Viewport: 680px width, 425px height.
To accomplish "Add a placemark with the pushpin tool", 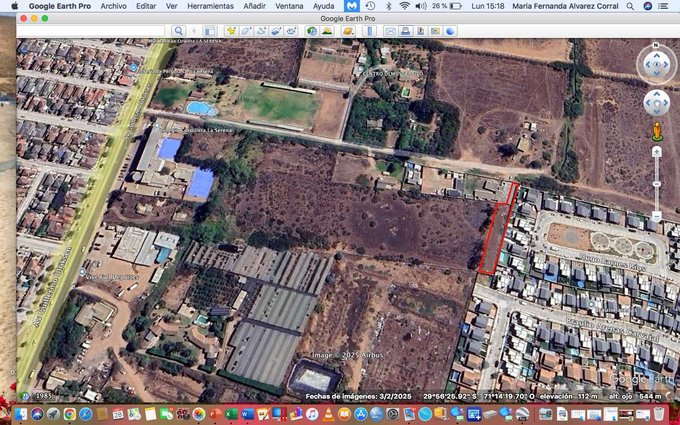I will pos(232,31).
